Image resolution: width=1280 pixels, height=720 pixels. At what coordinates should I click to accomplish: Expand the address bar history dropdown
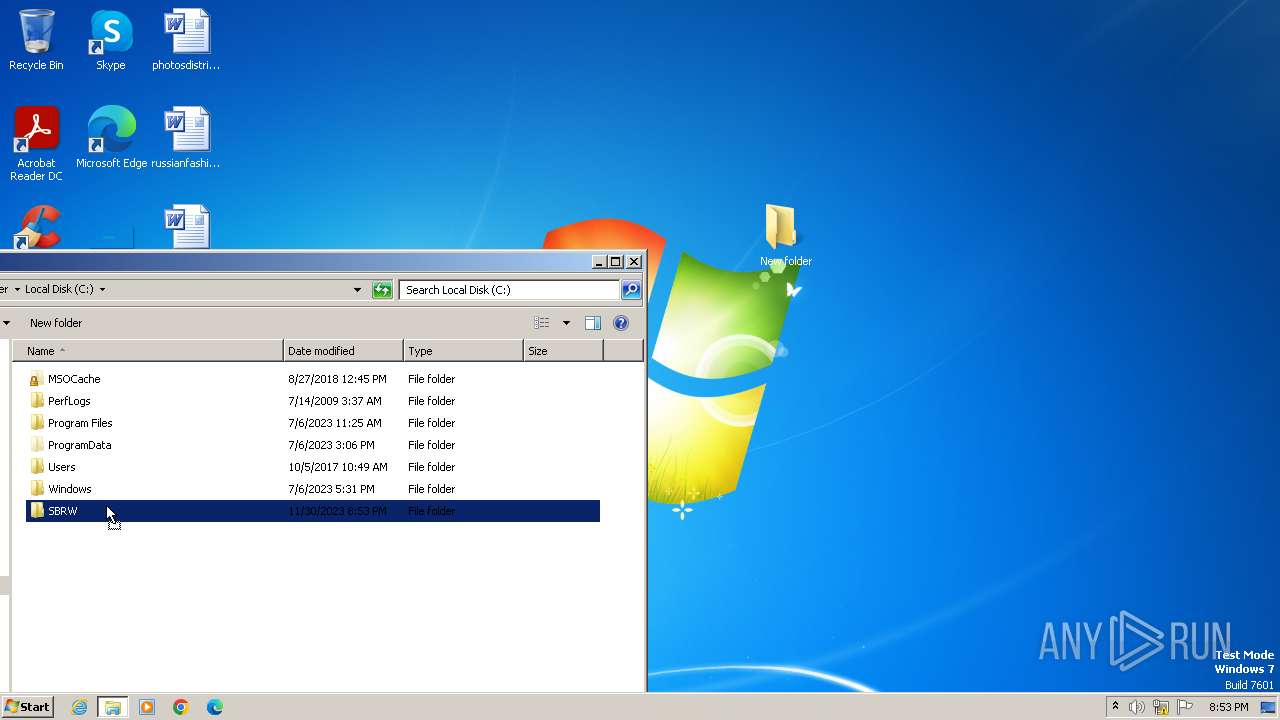click(x=358, y=290)
